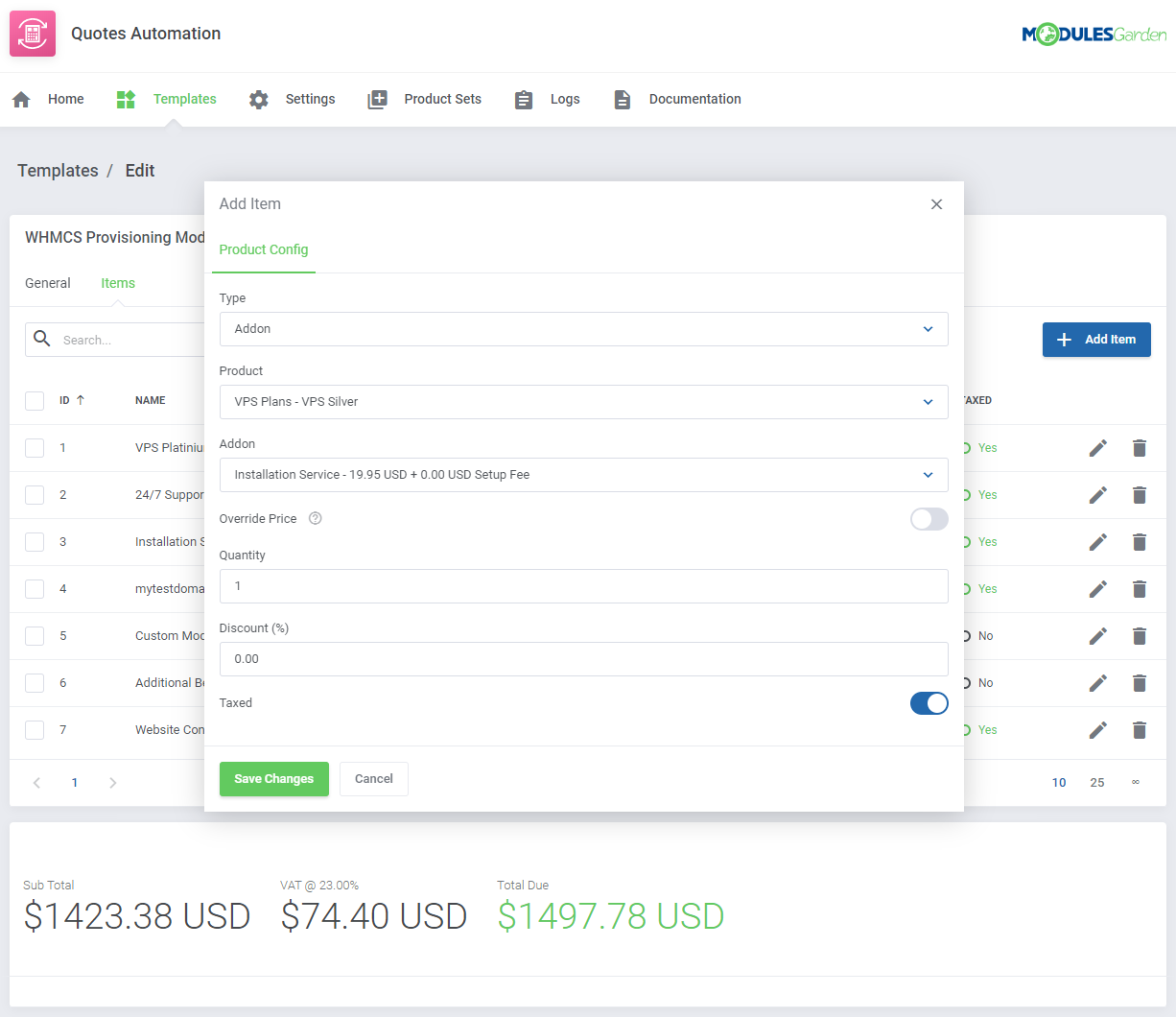Enable the Override Price switch
This screenshot has height=1017, width=1176.
coord(929,518)
